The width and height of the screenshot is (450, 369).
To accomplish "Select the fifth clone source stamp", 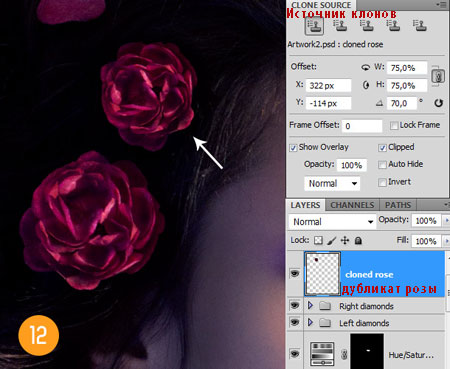I will [x=420, y=25].
